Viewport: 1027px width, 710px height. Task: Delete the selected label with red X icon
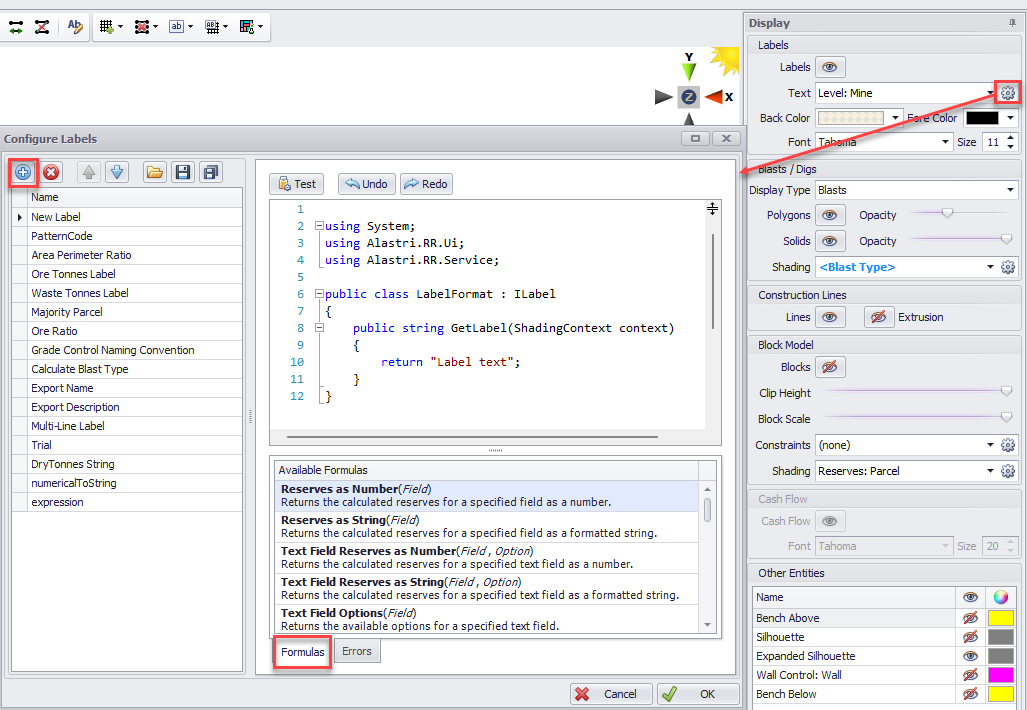[51, 172]
